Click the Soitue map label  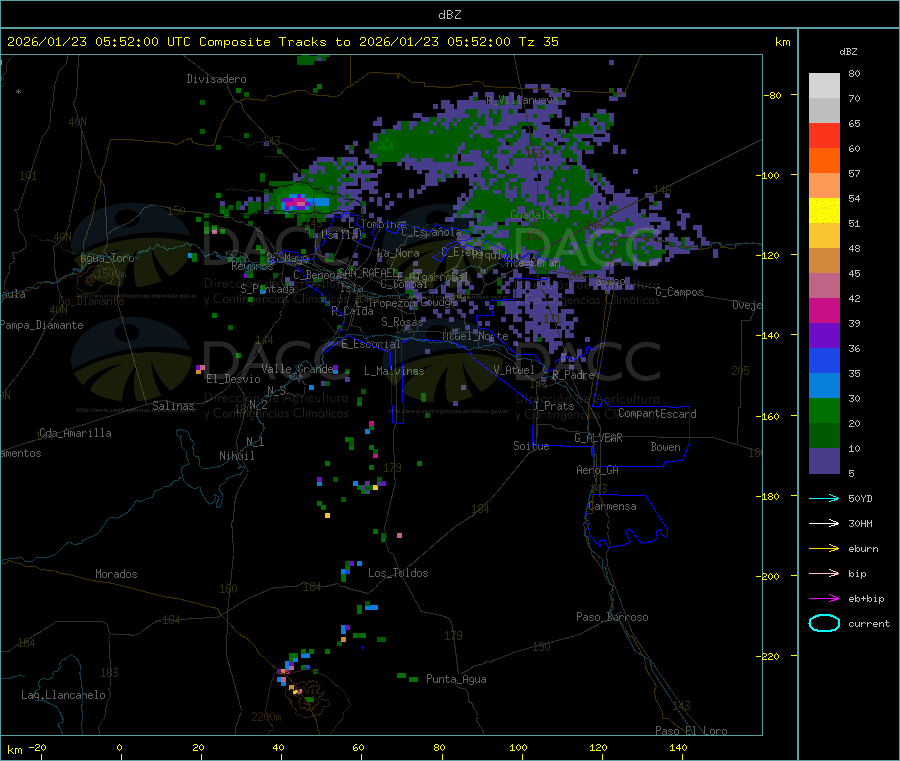[x=531, y=446]
